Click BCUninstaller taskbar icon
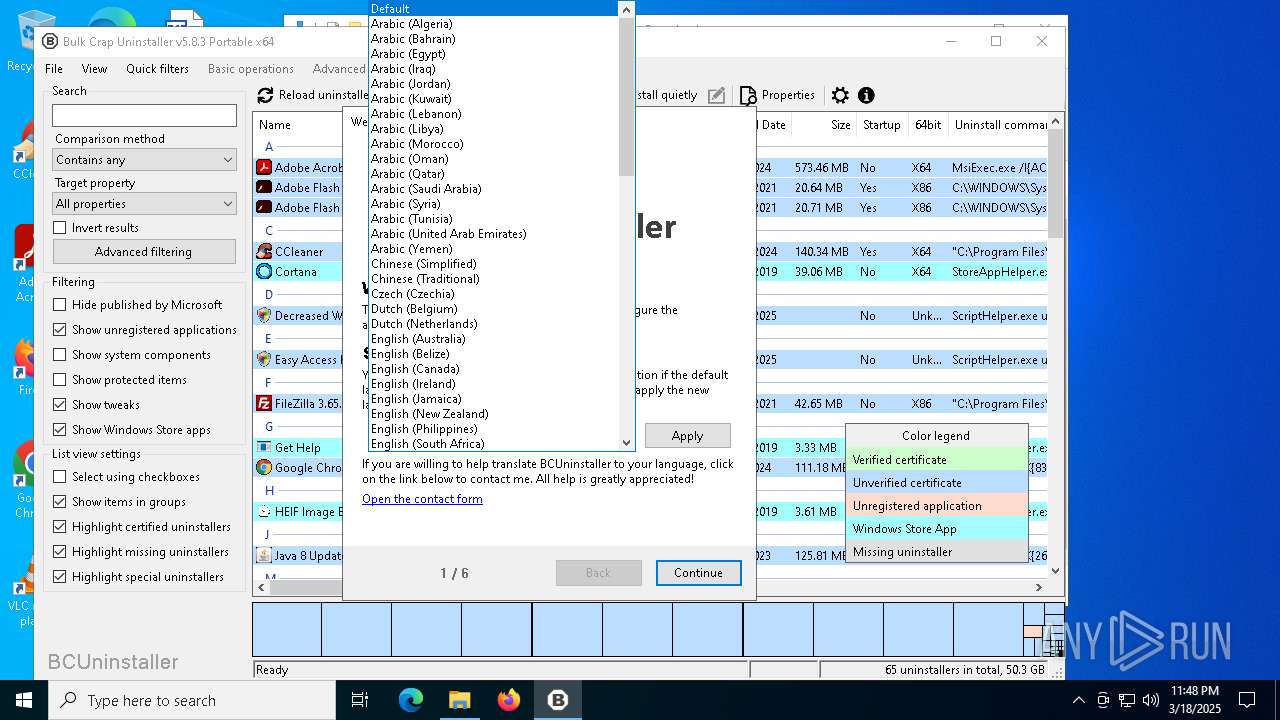 coord(557,700)
